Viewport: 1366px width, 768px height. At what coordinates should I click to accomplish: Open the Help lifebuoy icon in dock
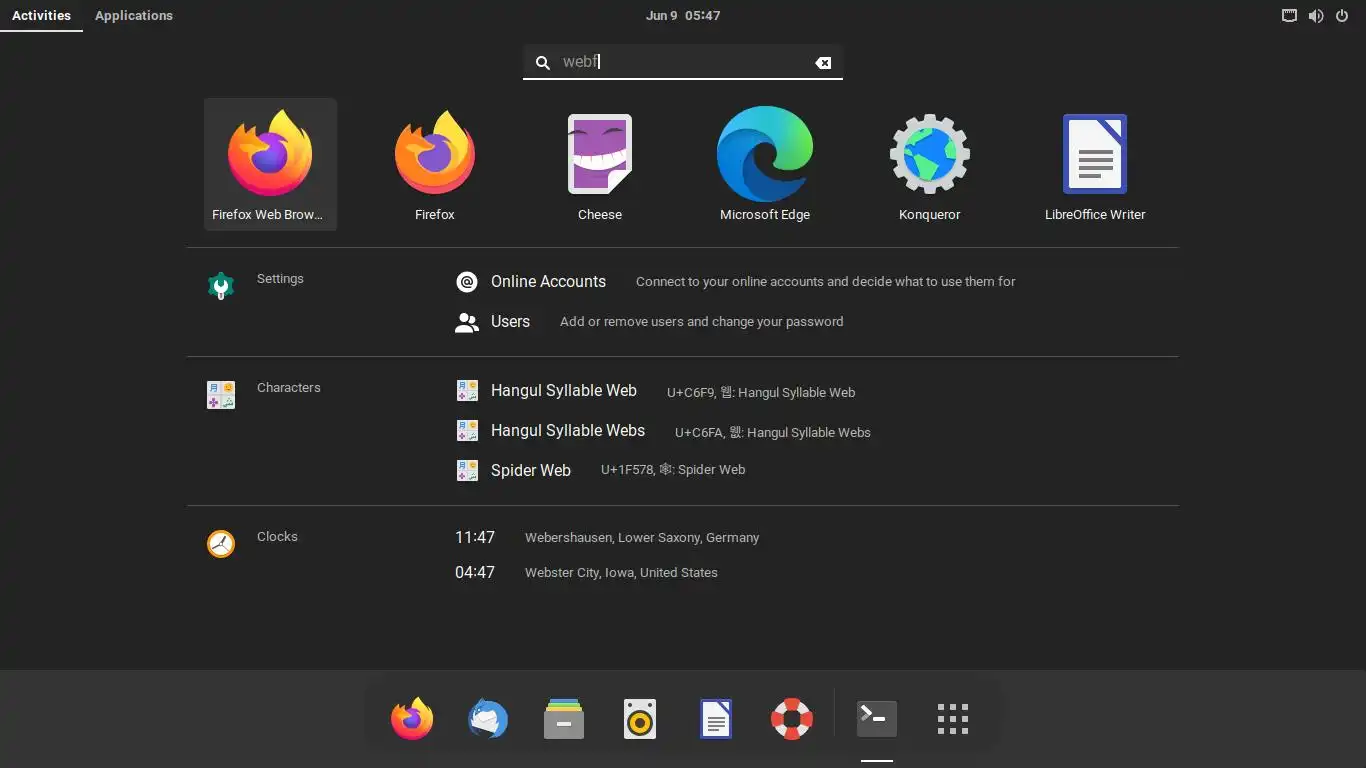pyautogui.click(x=792, y=719)
